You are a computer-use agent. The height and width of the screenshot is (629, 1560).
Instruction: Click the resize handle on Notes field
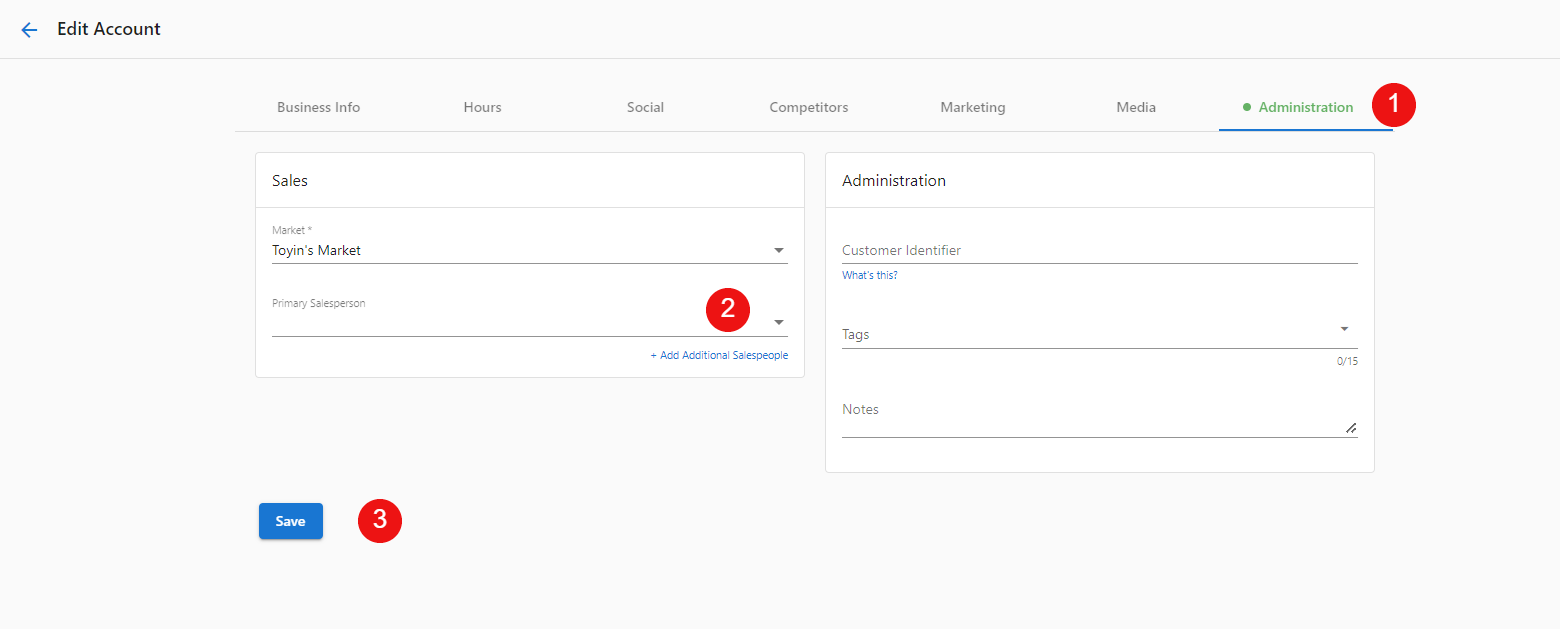(1351, 428)
